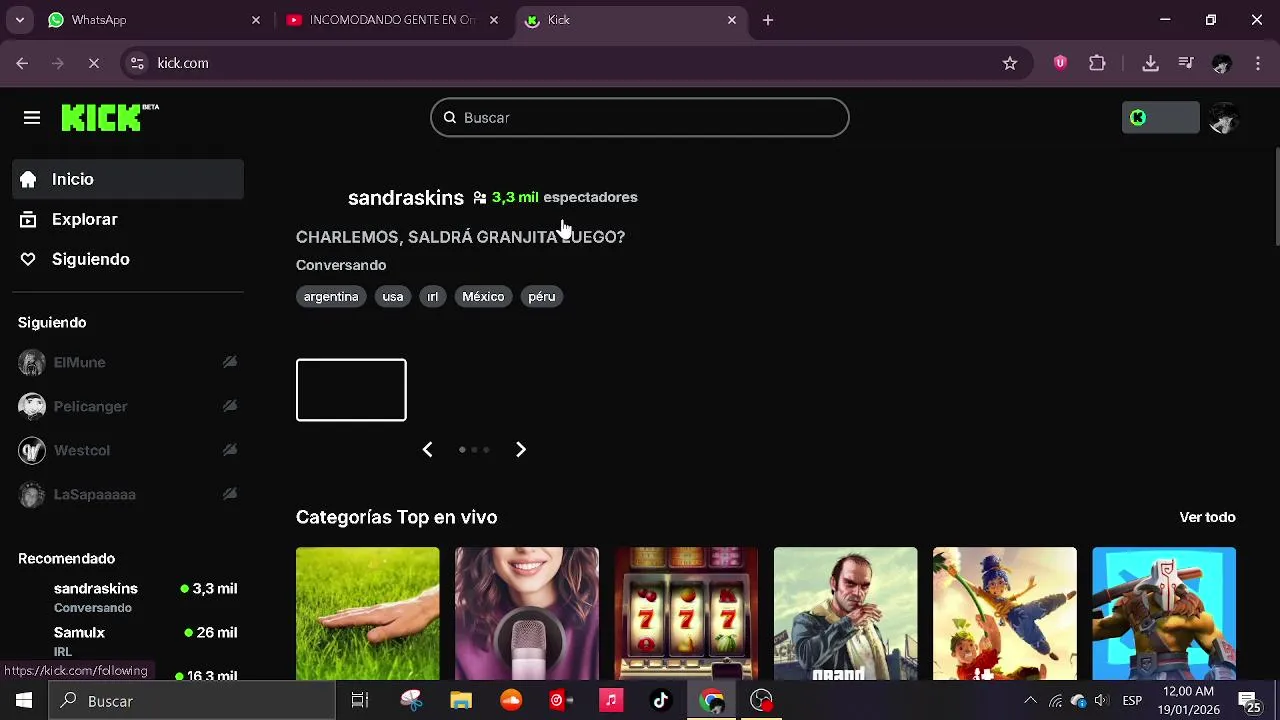Go back to previous page

22,63
